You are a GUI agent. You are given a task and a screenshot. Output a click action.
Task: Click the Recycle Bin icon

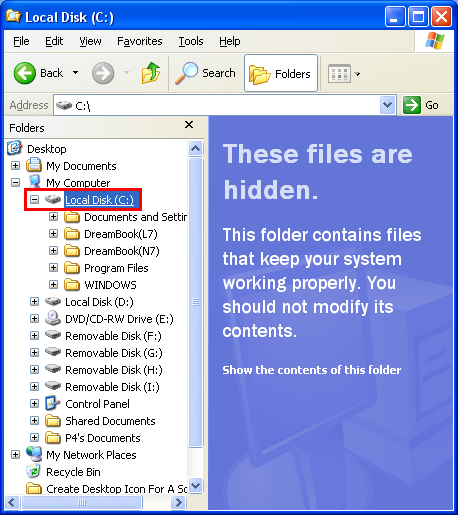(33, 471)
